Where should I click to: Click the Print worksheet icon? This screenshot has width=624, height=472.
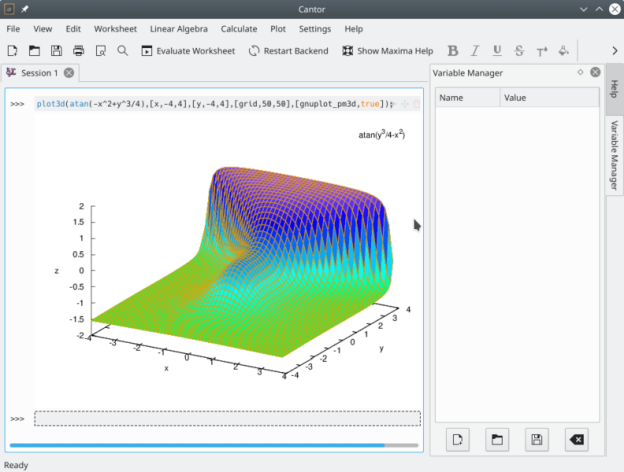click(78, 50)
